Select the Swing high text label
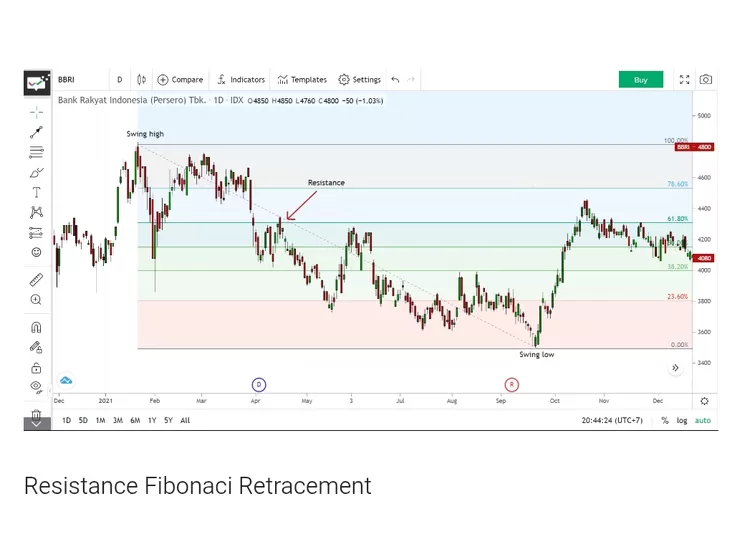This screenshot has width=750, height=542. click(145, 134)
